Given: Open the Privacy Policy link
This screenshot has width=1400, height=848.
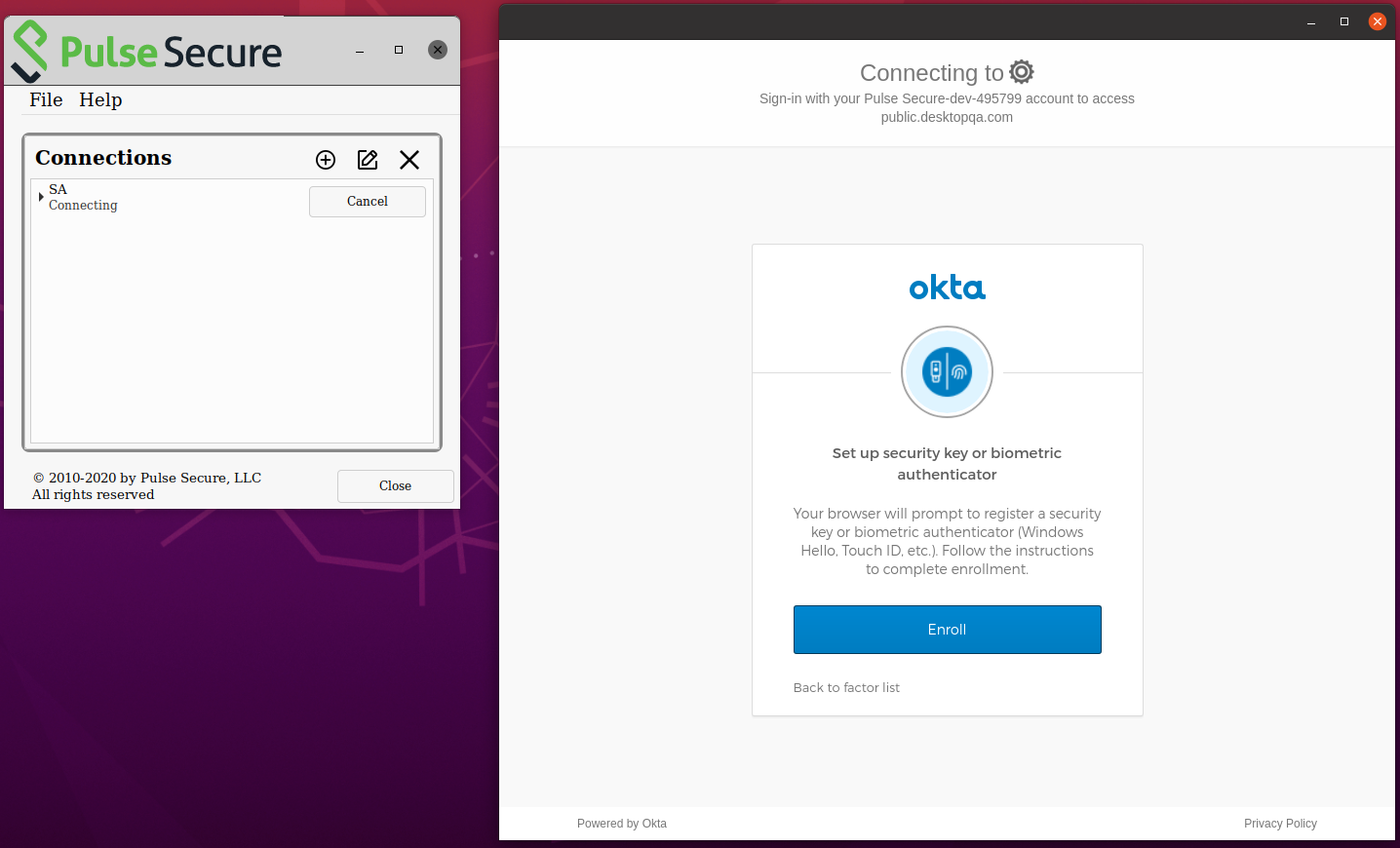Looking at the screenshot, I should click(1280, 824).
